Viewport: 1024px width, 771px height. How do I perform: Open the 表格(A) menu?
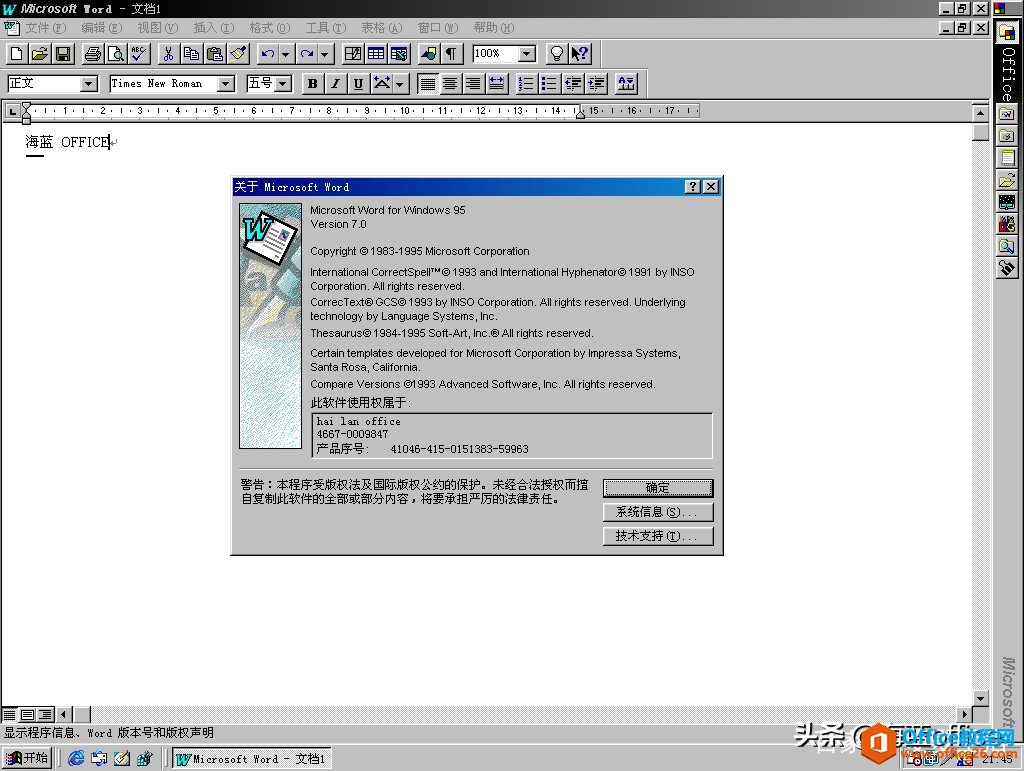tap(382, 28)
